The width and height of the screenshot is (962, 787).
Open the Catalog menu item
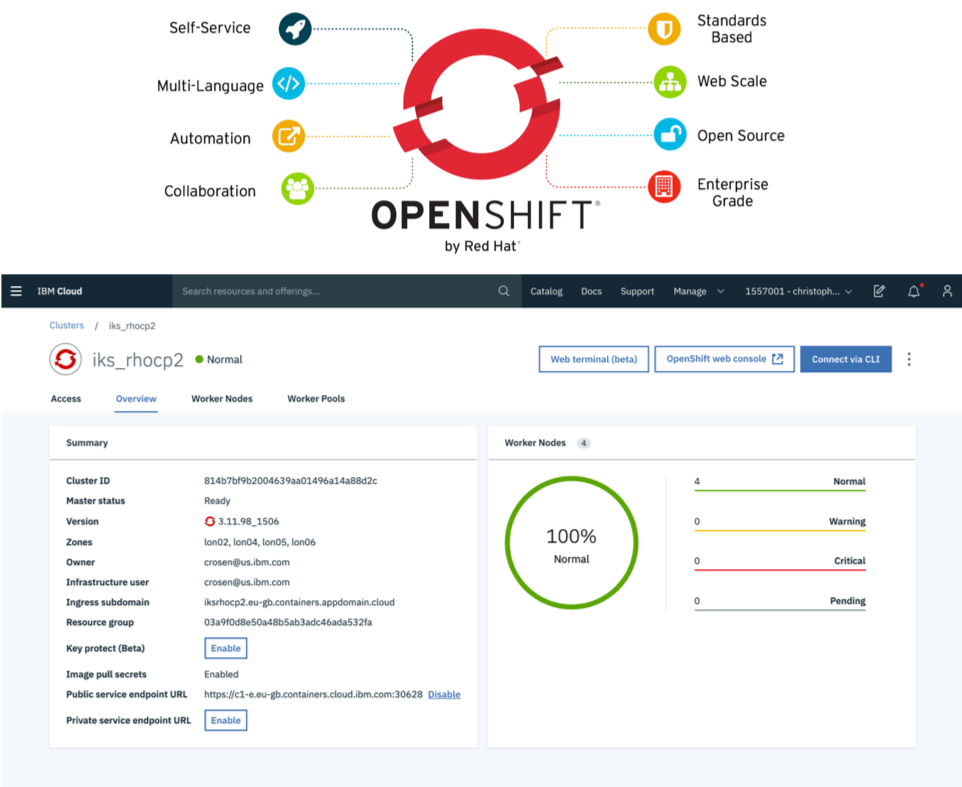(546, 291)
